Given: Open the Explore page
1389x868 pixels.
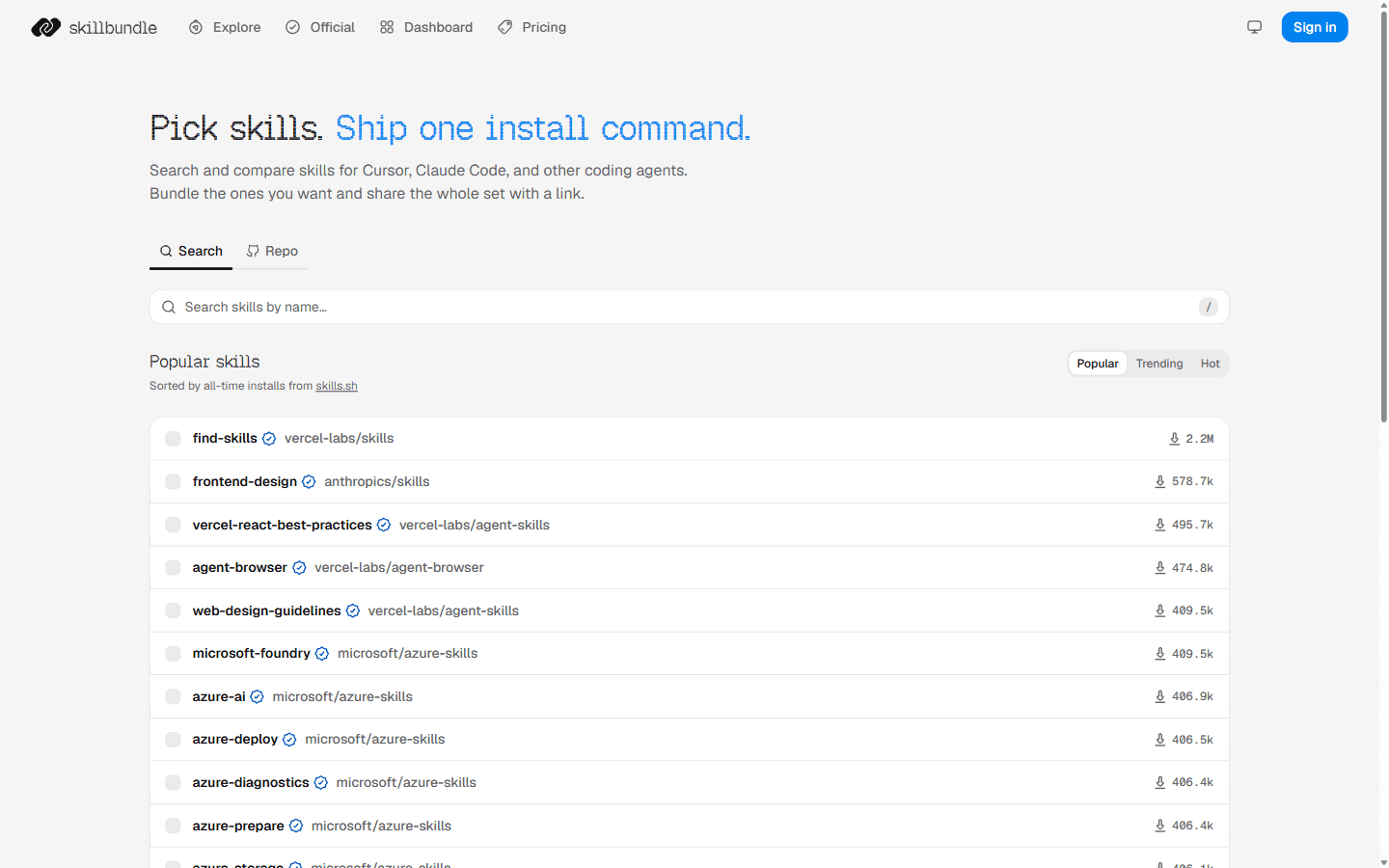Looking at the screenshot, I should tap(225, 27).
